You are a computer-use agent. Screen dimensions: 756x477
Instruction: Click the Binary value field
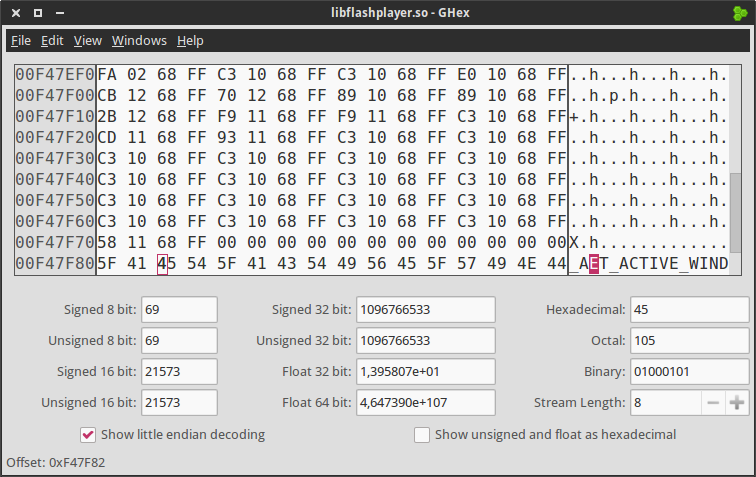click(689, 371)
